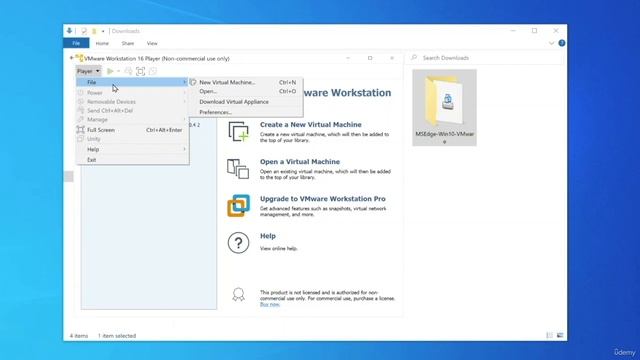
Task: Open the quick access toolbar customize arrow
Action: [x=103, y=31]
